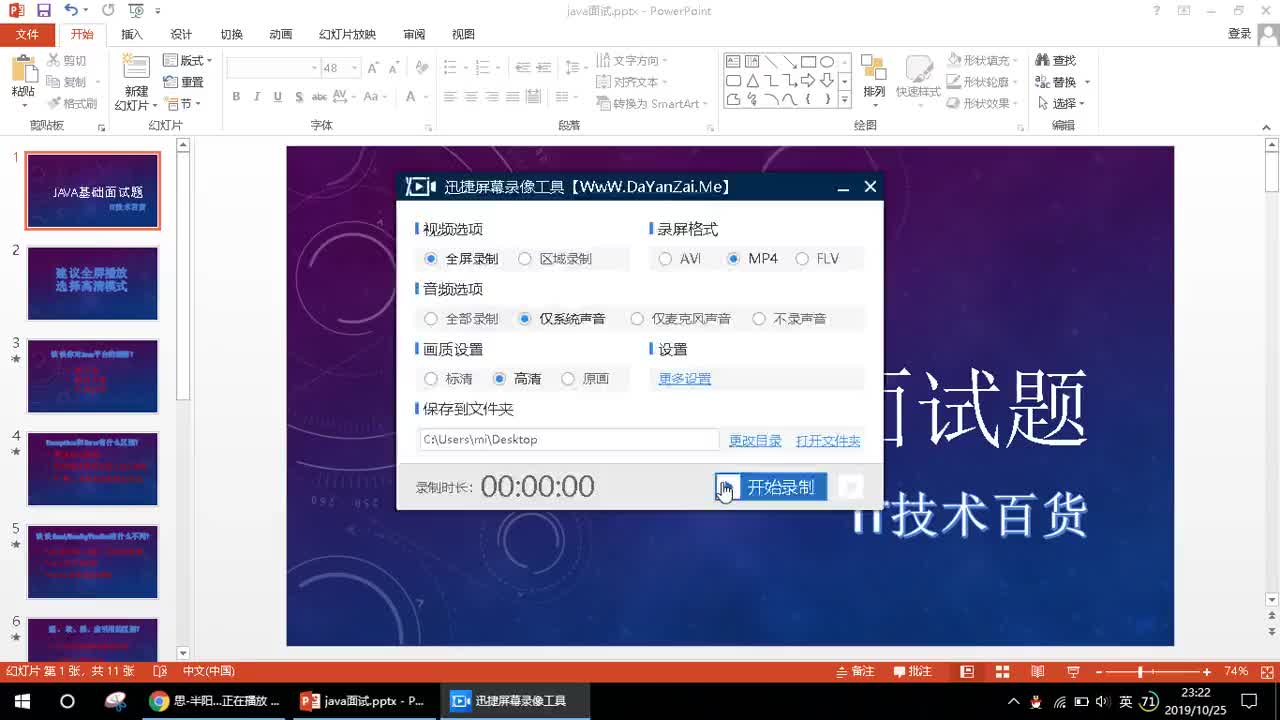Open the 更多设置 more settings link
The height and width of the screenshot is (720, 1280).
click(x=685, y=379)
